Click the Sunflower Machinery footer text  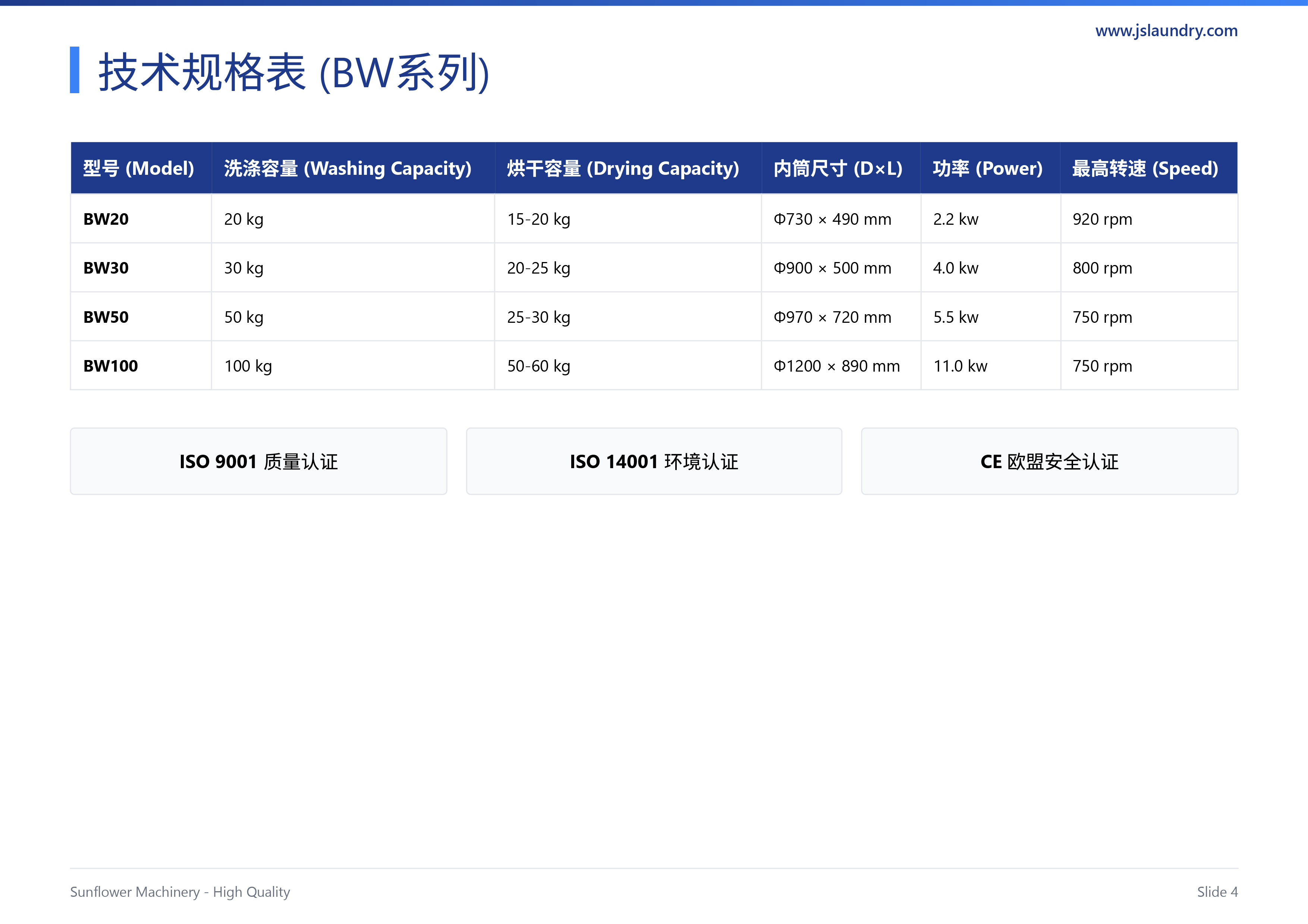click(180, 892)
